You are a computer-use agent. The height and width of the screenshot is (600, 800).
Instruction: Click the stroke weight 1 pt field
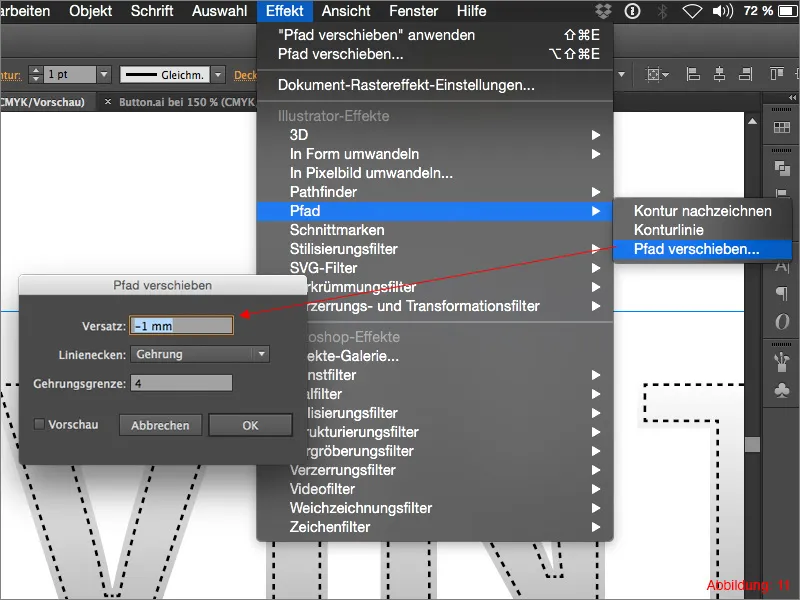(70, 74)
